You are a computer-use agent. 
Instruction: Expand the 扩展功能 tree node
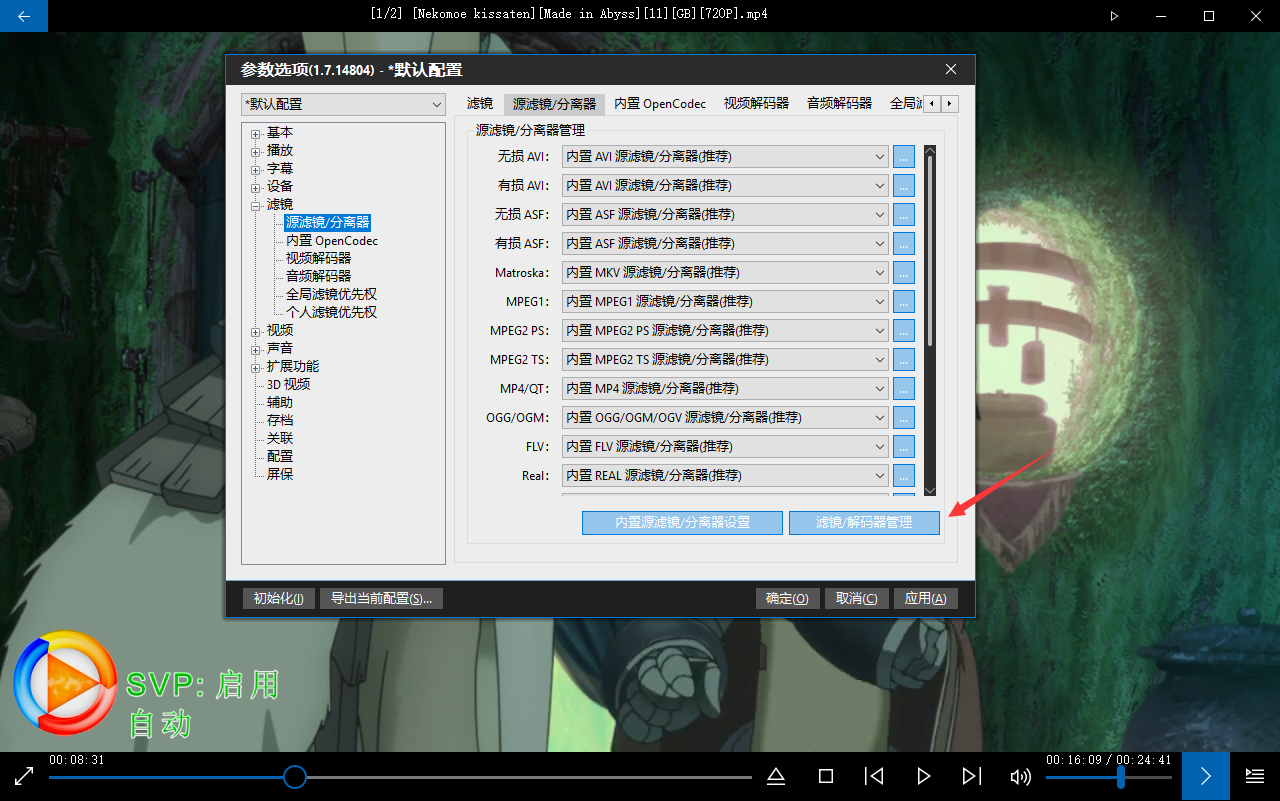(x=256, y=367)
